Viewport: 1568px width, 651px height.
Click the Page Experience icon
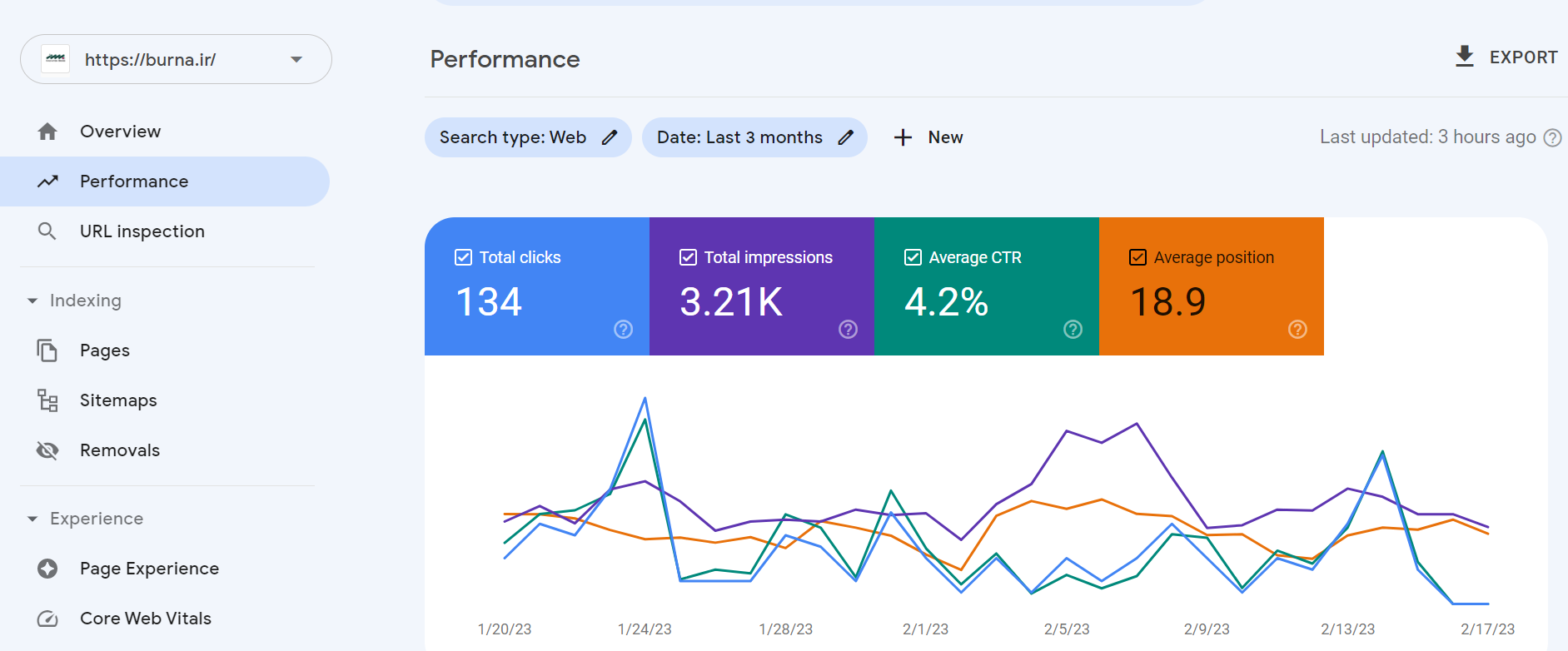point(47,569)
